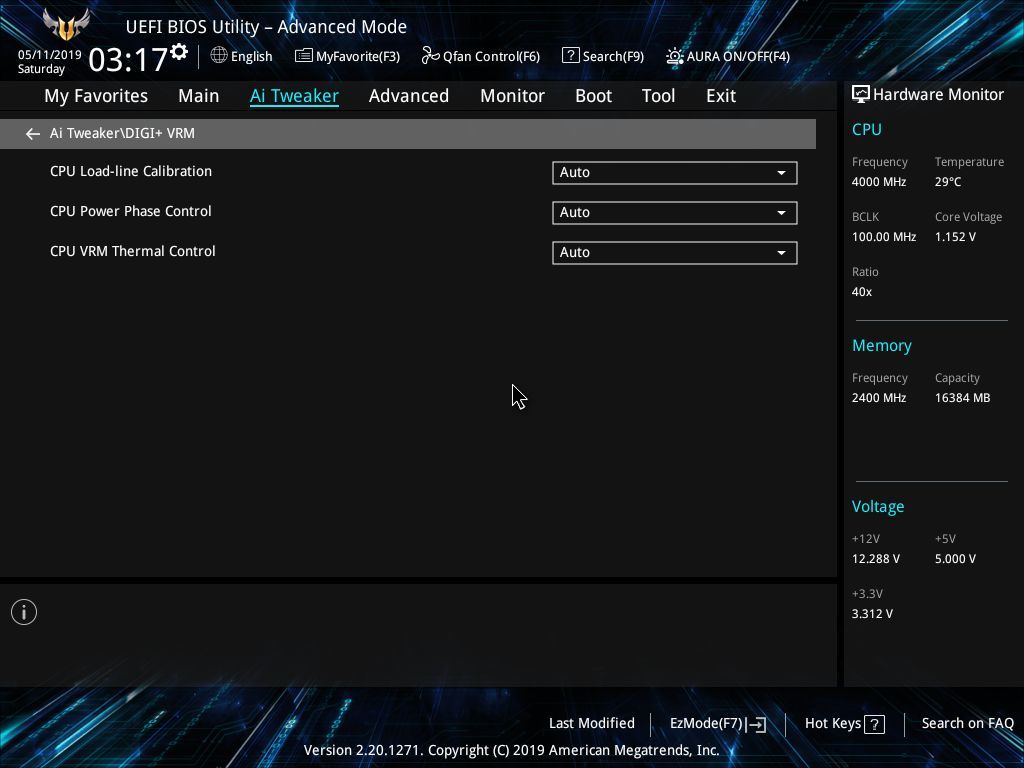The height and width of the screenshot is (768, 1024).
Task: Click the Core Voltage value 1.152 V
Action: (x=955, y=237)
